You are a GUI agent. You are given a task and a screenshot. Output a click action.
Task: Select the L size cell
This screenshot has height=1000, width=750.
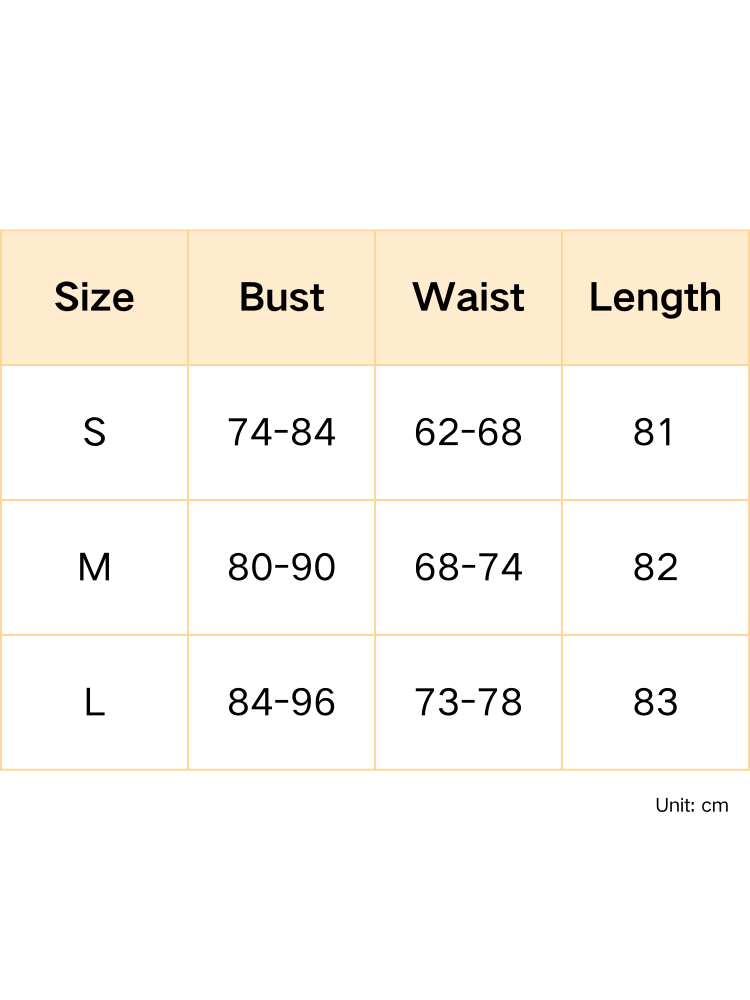pyautogui.click(x=94, y=703)
